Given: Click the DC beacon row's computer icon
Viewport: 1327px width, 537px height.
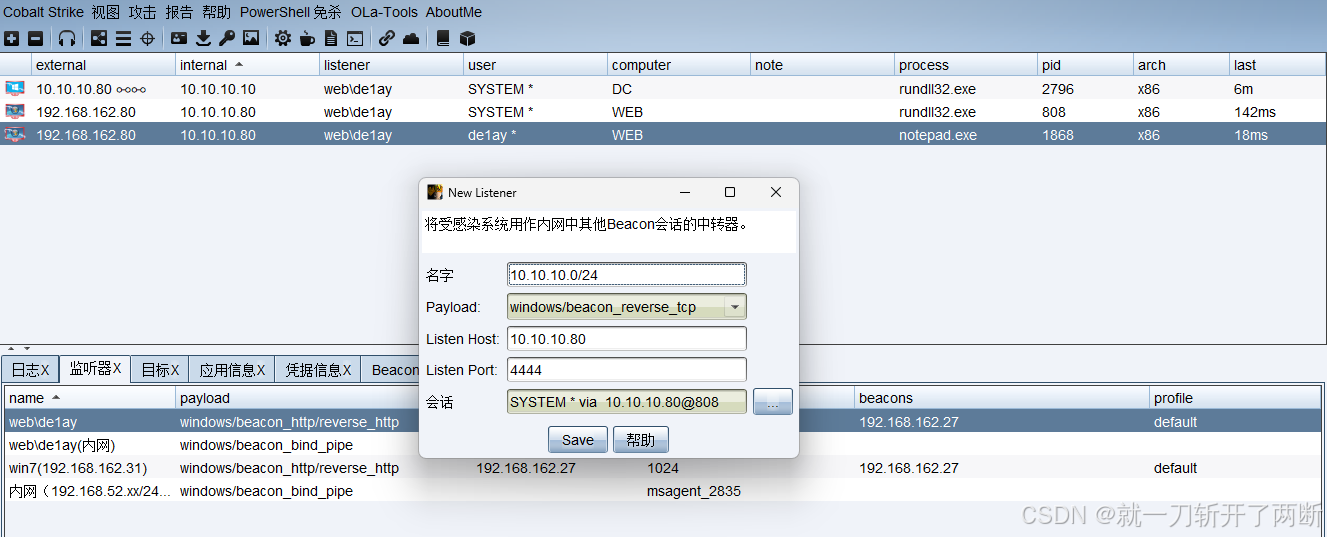Looking at the screenshot, I should pyautogui.click(x=15, y=88).
